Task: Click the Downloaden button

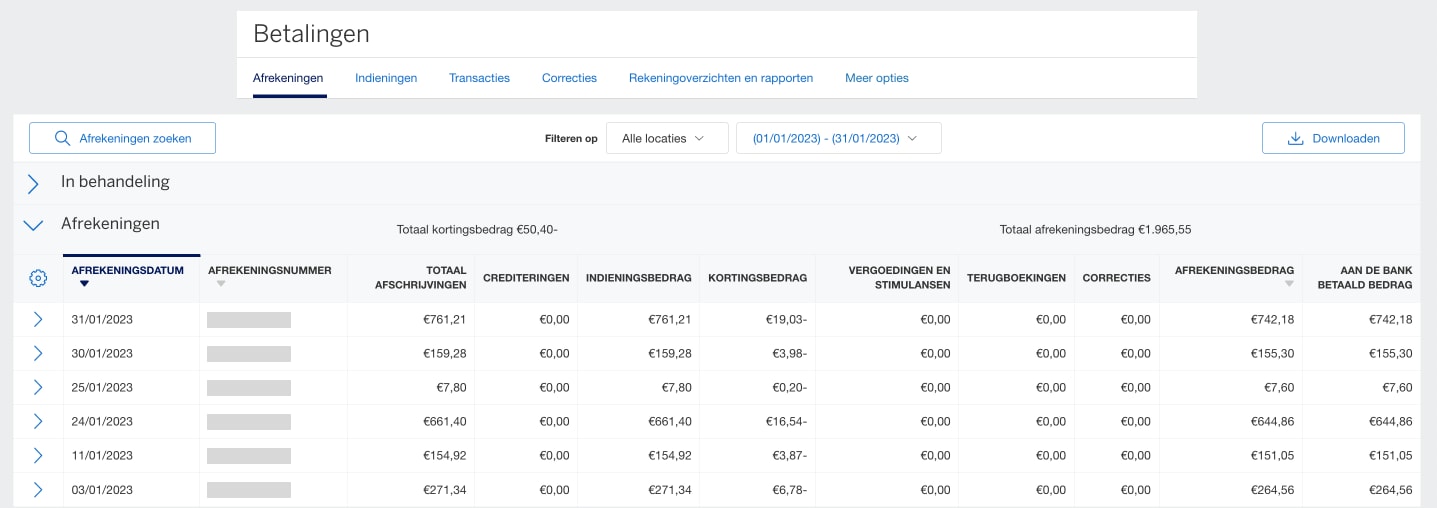Action: (x=1333, y=138)
